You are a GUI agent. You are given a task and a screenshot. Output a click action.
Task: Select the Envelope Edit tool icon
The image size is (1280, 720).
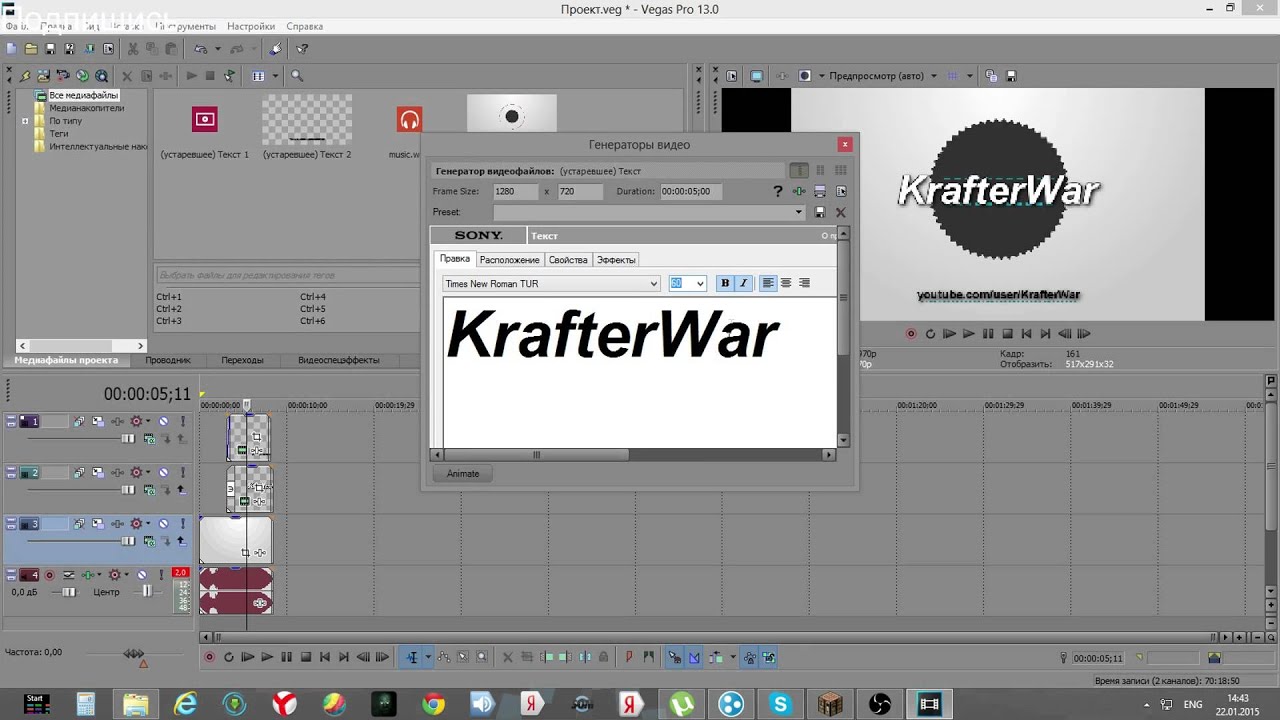tap(445, 657)
